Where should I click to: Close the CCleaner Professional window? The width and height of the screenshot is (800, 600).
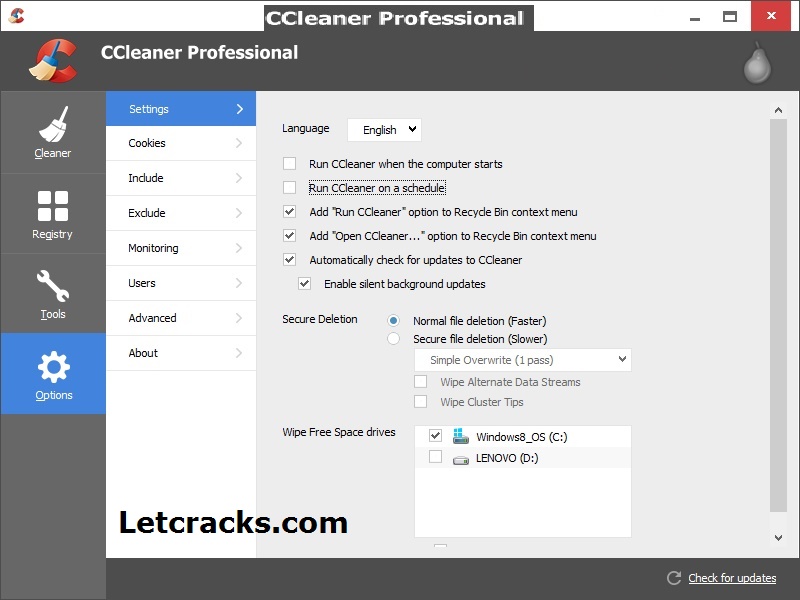(x=771, y=16)
